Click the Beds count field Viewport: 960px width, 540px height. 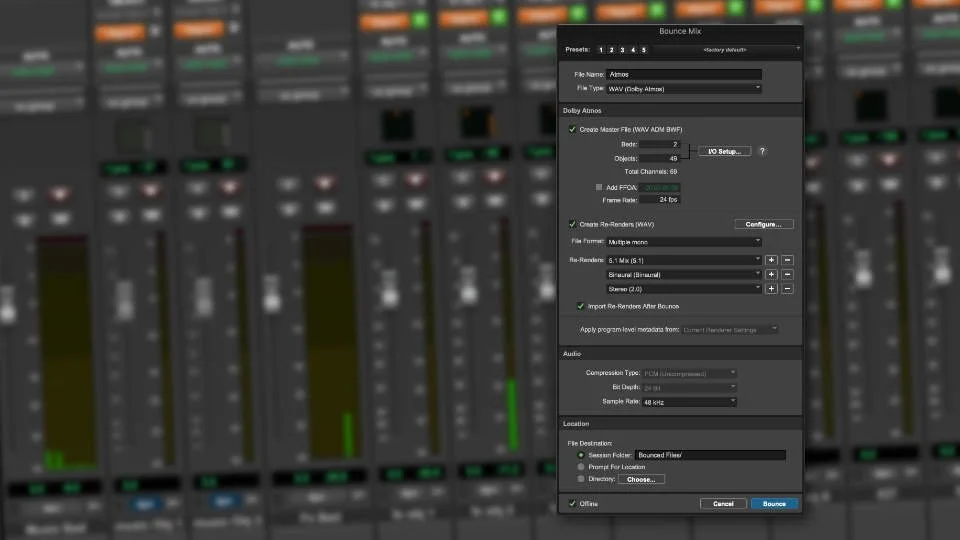point(659,144)
